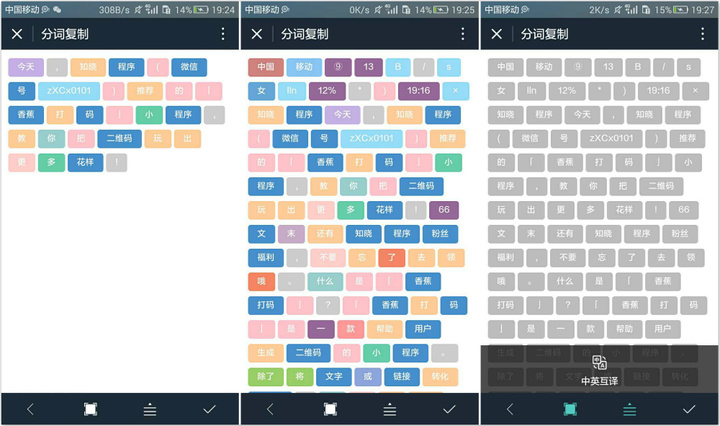720x426 pixels.
Task: Select the 微信 word chip on left screen
Action: click(189, 67)
